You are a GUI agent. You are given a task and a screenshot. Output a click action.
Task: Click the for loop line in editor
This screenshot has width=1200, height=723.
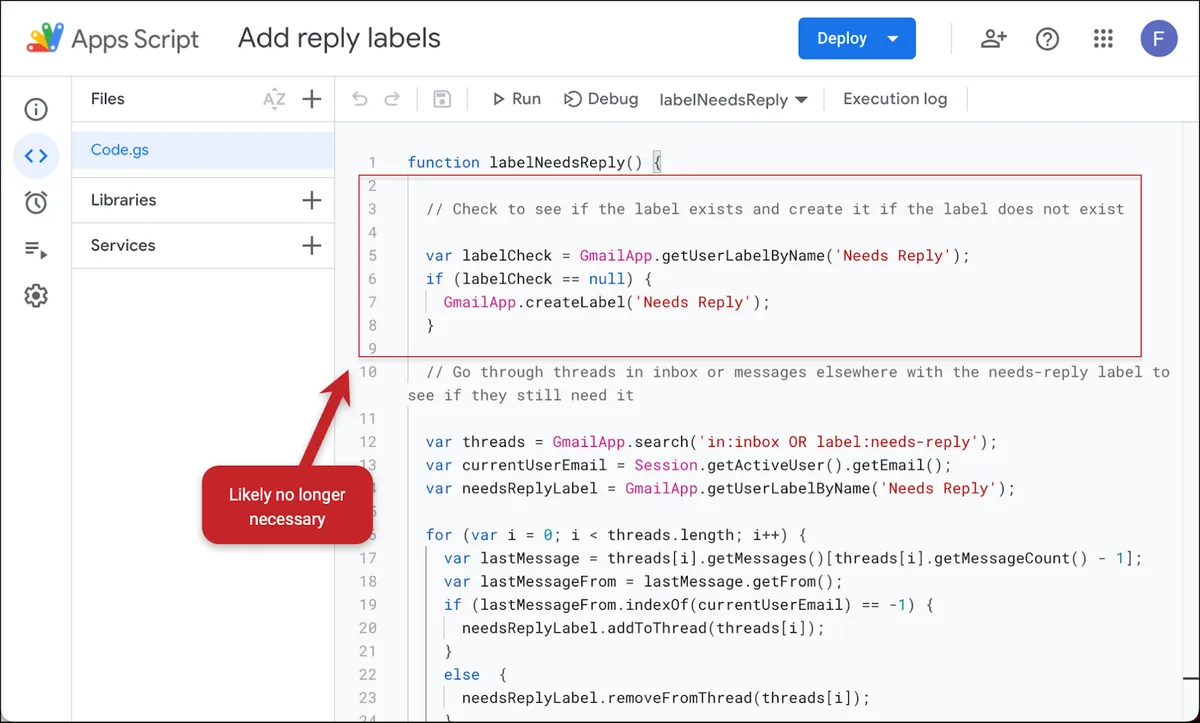tap(616, 535)
